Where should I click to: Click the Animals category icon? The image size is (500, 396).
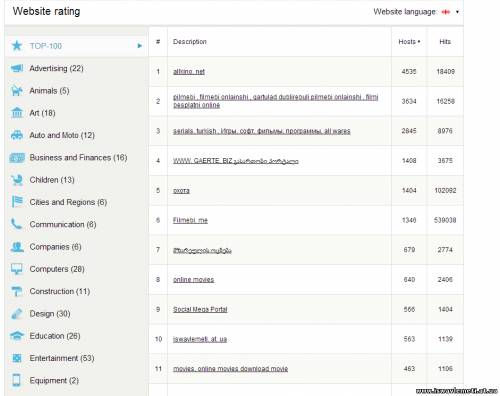[17, 90]
